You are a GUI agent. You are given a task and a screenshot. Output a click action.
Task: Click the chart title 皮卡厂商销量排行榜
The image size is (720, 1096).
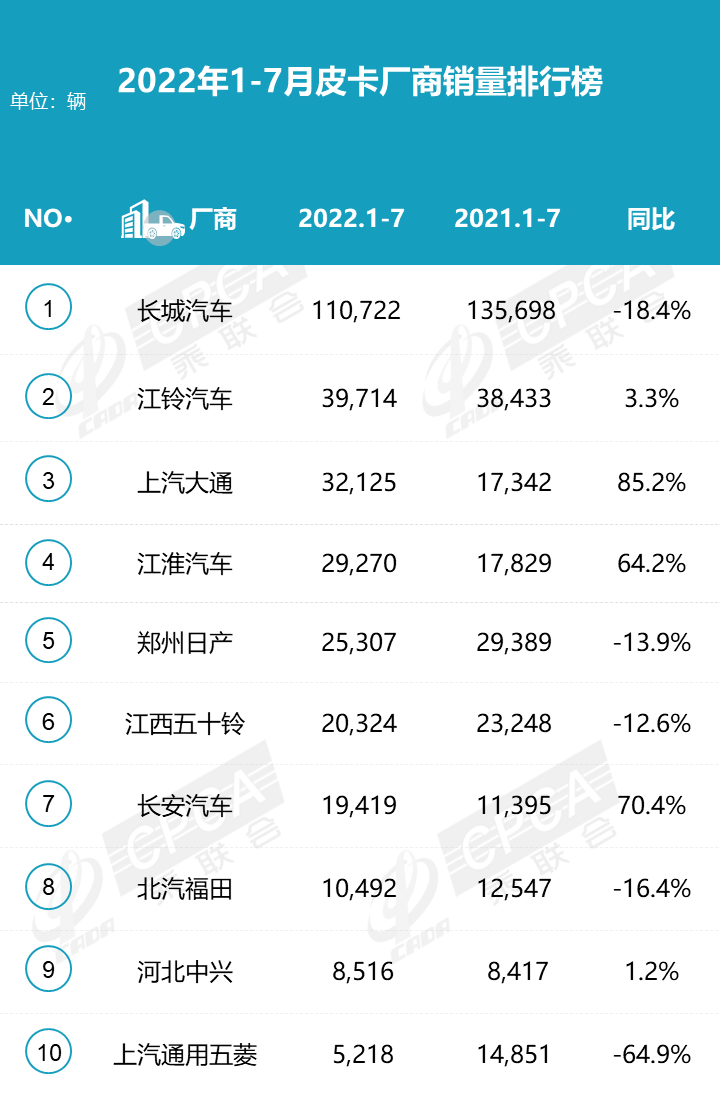tap(360, 82)
